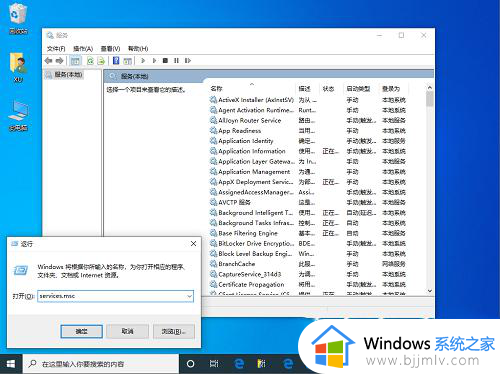Select BitLocker Drive Encryption service row

point(308,243)
